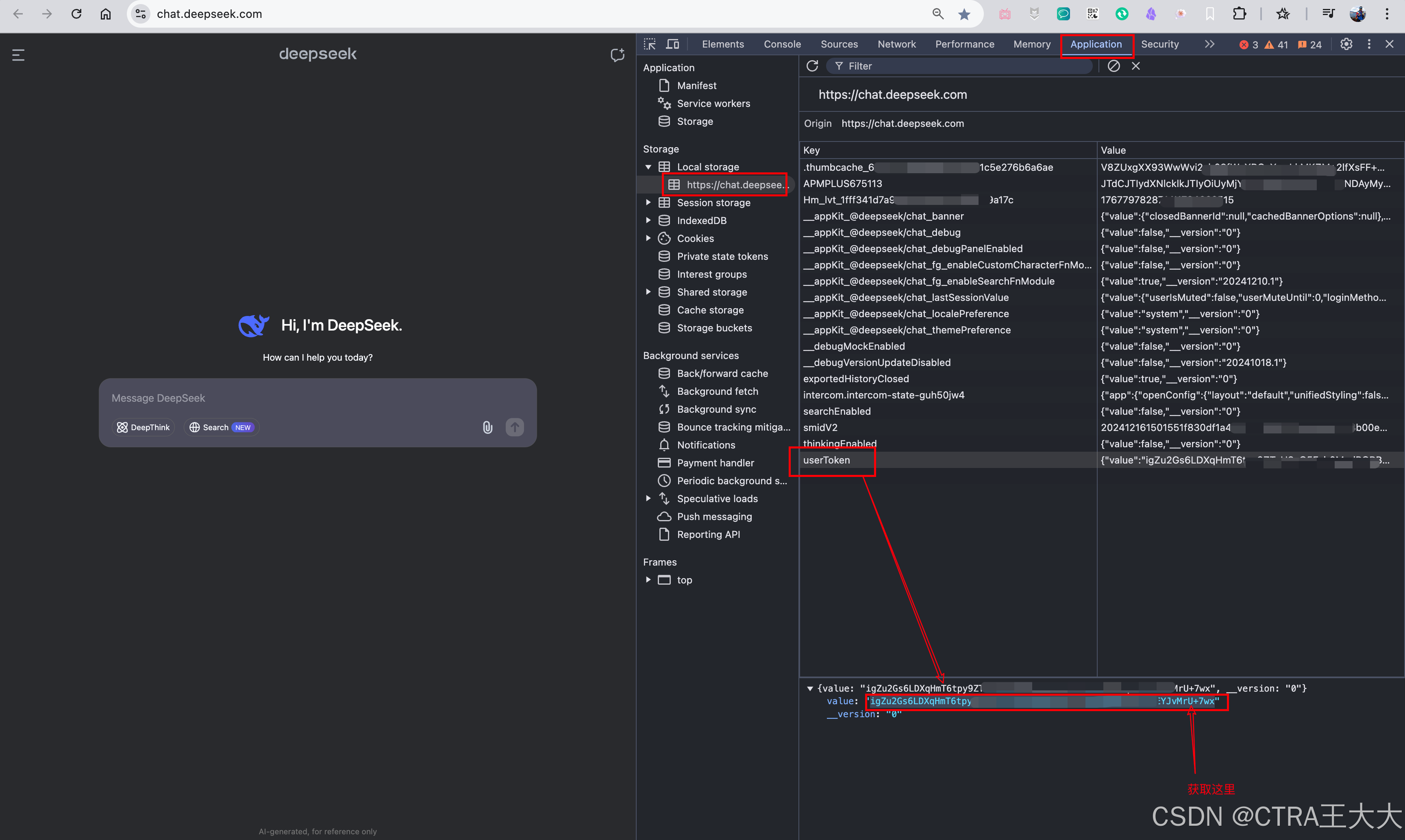Open Manifest in Application panel
Image resolution: width=1405 pixels, height=840 pixels.
pos(696,85)
